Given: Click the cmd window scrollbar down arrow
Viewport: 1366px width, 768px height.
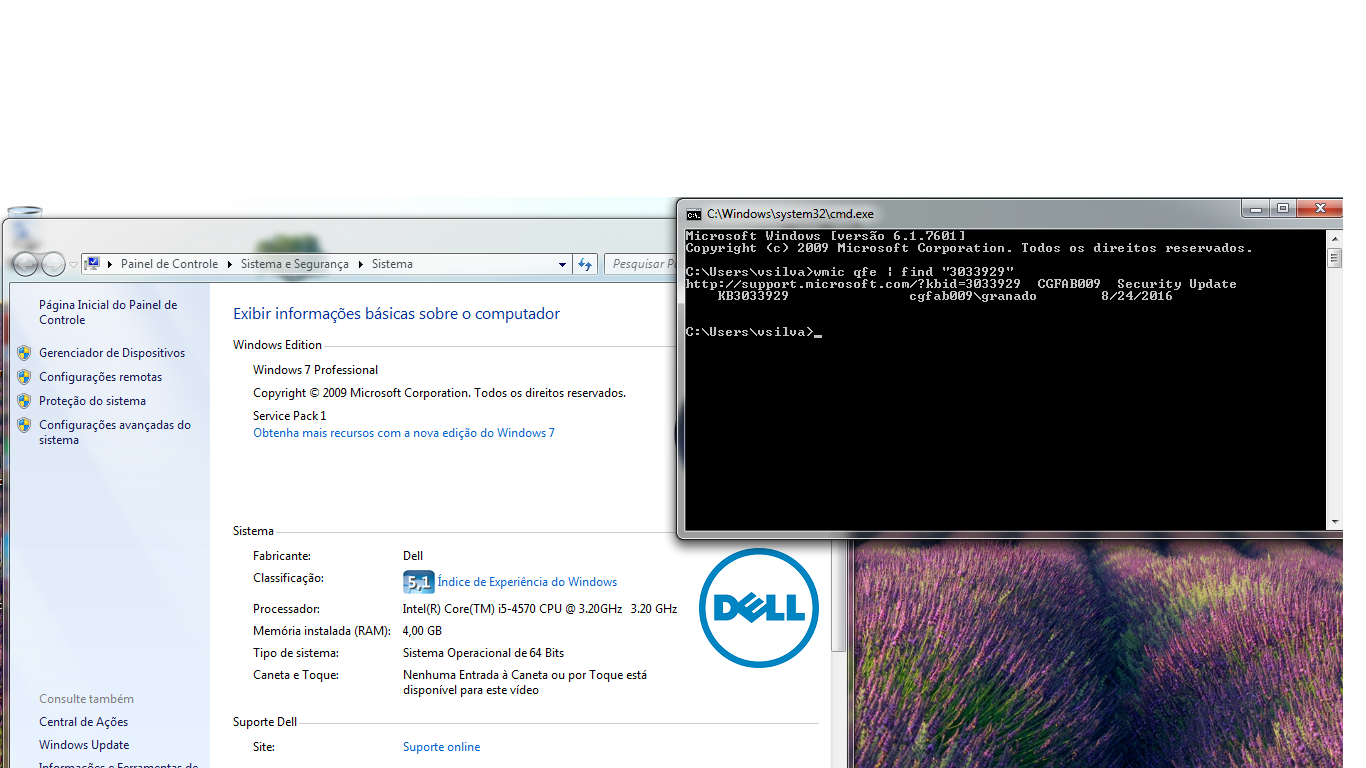Looking at the screenshot, I should [x=1334, y=522].
